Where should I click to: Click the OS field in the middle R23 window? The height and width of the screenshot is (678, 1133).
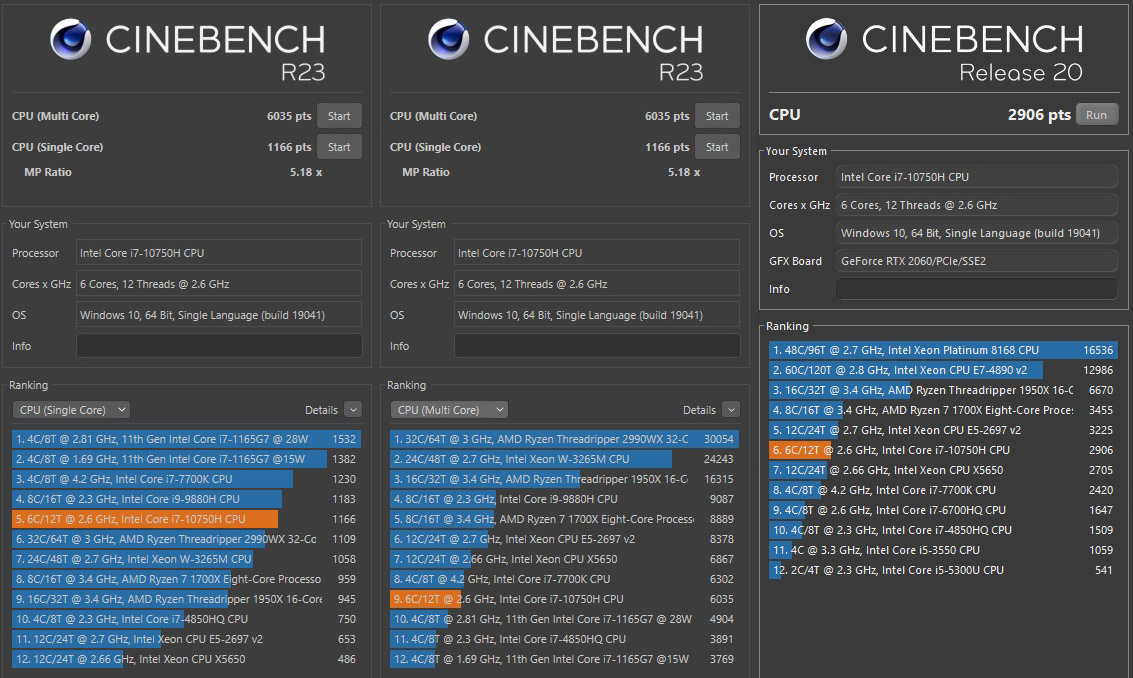pyautogui.click(x=597, y=315)
